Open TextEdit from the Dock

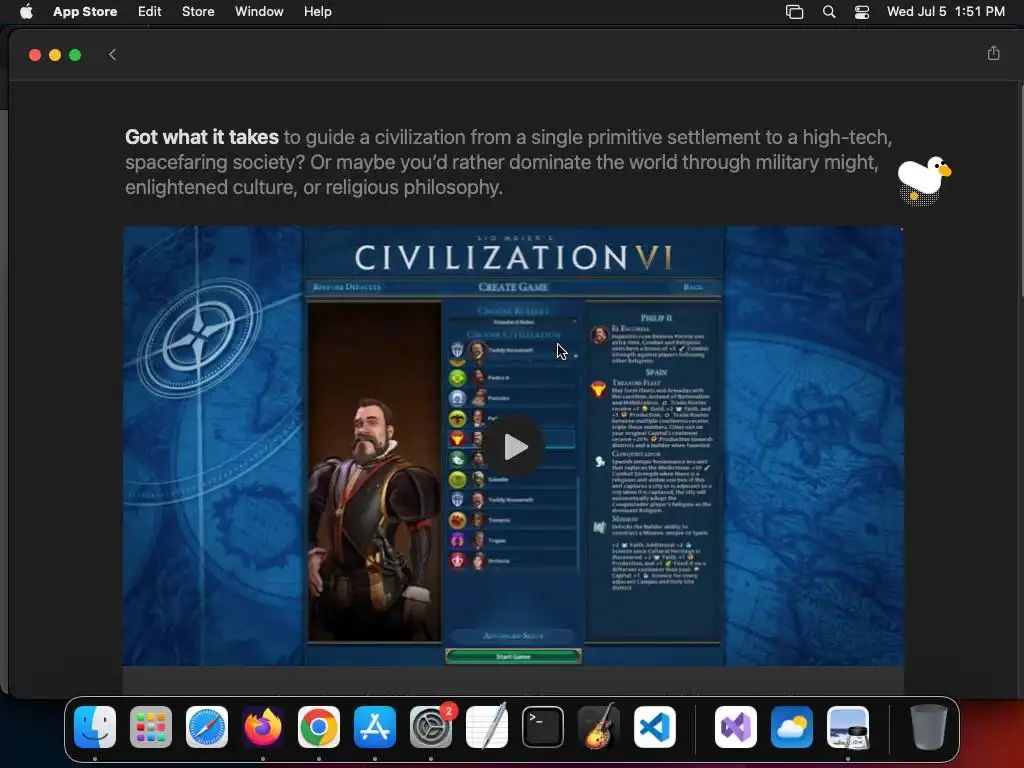coord(487,727)
